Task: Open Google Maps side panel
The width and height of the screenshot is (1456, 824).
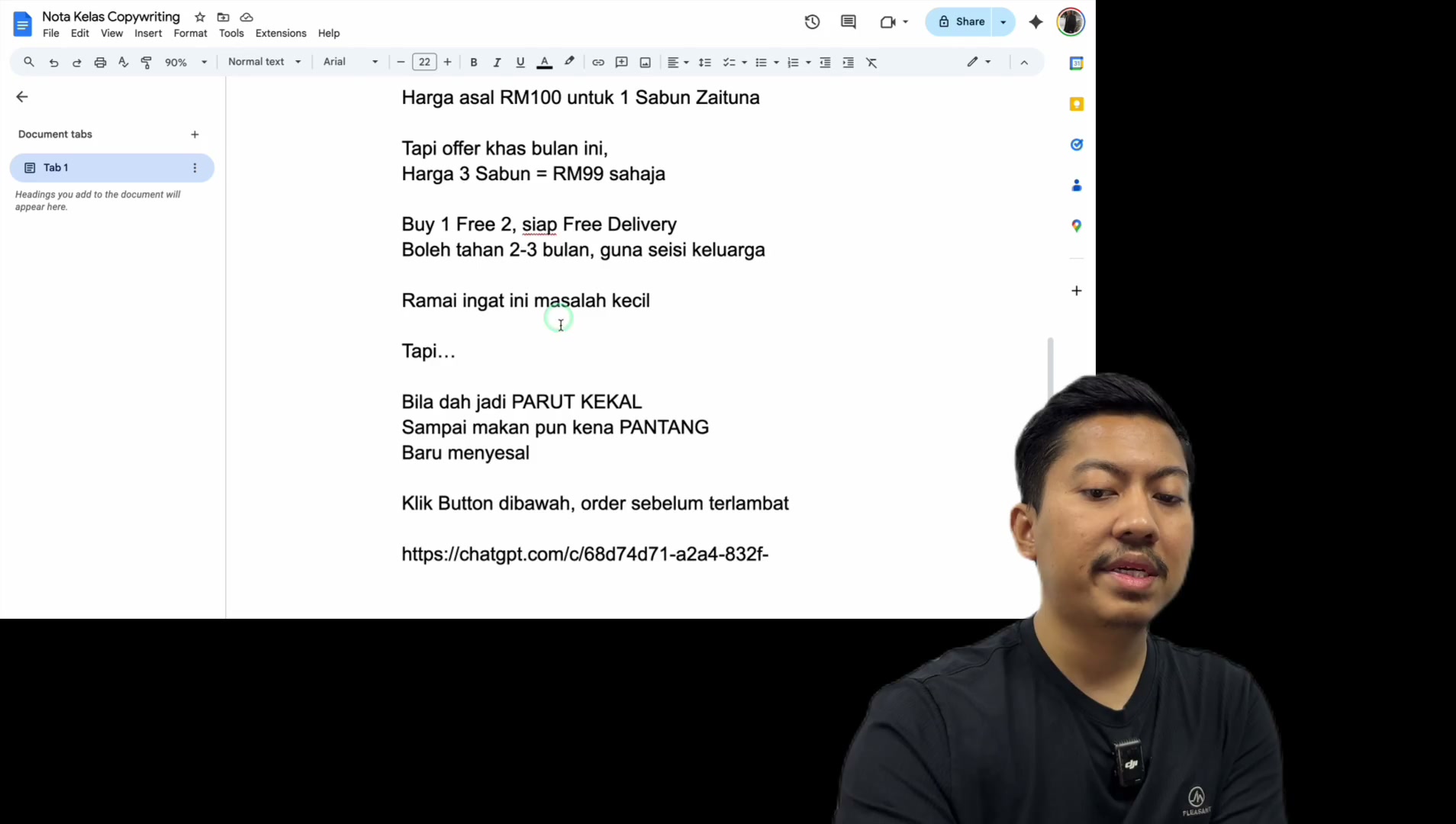Action: click(x=1076, y=226)
